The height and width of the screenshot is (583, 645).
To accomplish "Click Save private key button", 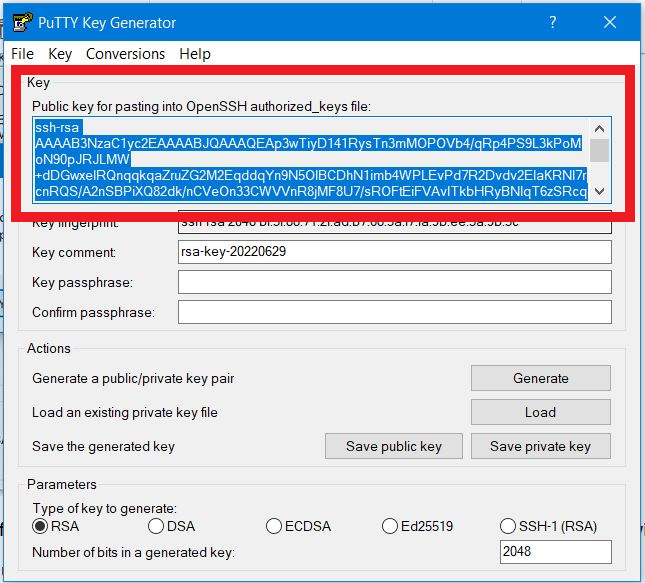I will point(541,446).
